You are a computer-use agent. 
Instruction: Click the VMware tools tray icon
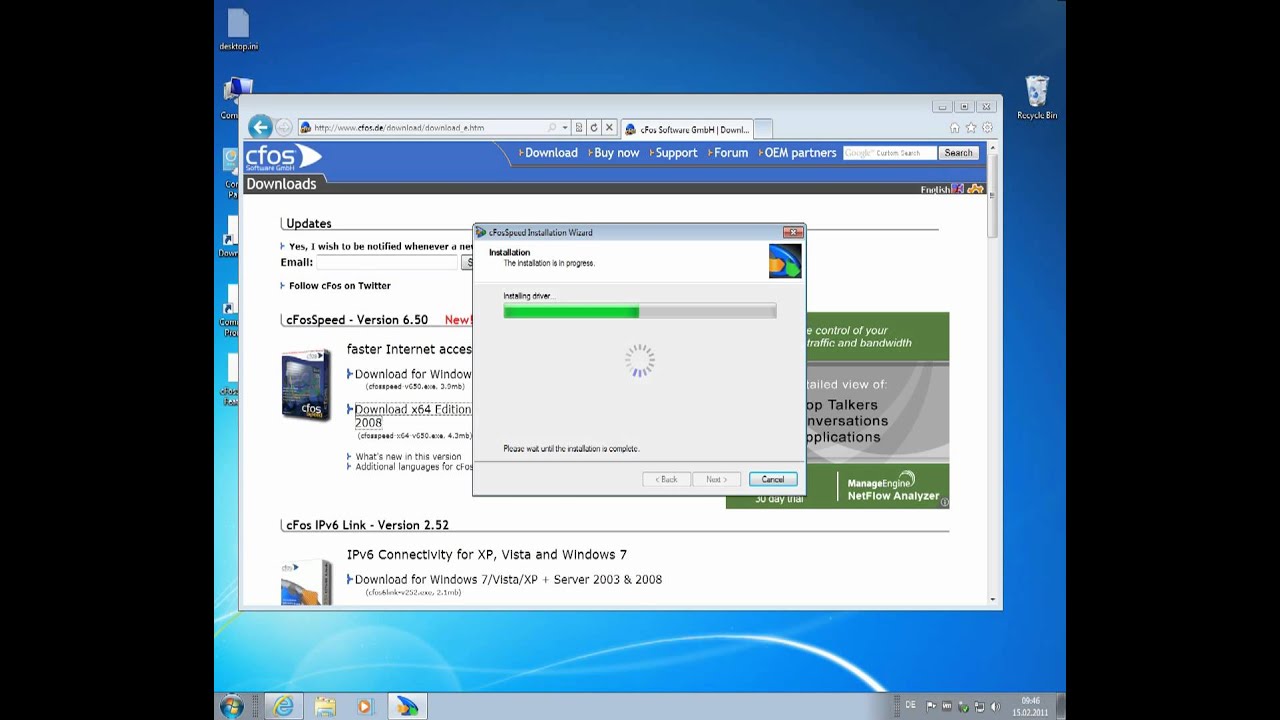pos(947,707)
